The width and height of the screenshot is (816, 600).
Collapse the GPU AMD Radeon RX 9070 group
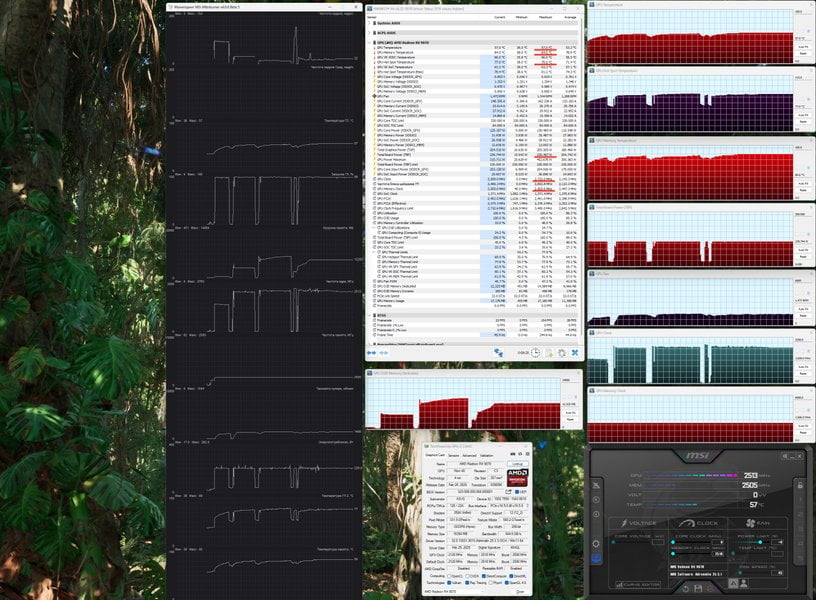tap(369, 43)
